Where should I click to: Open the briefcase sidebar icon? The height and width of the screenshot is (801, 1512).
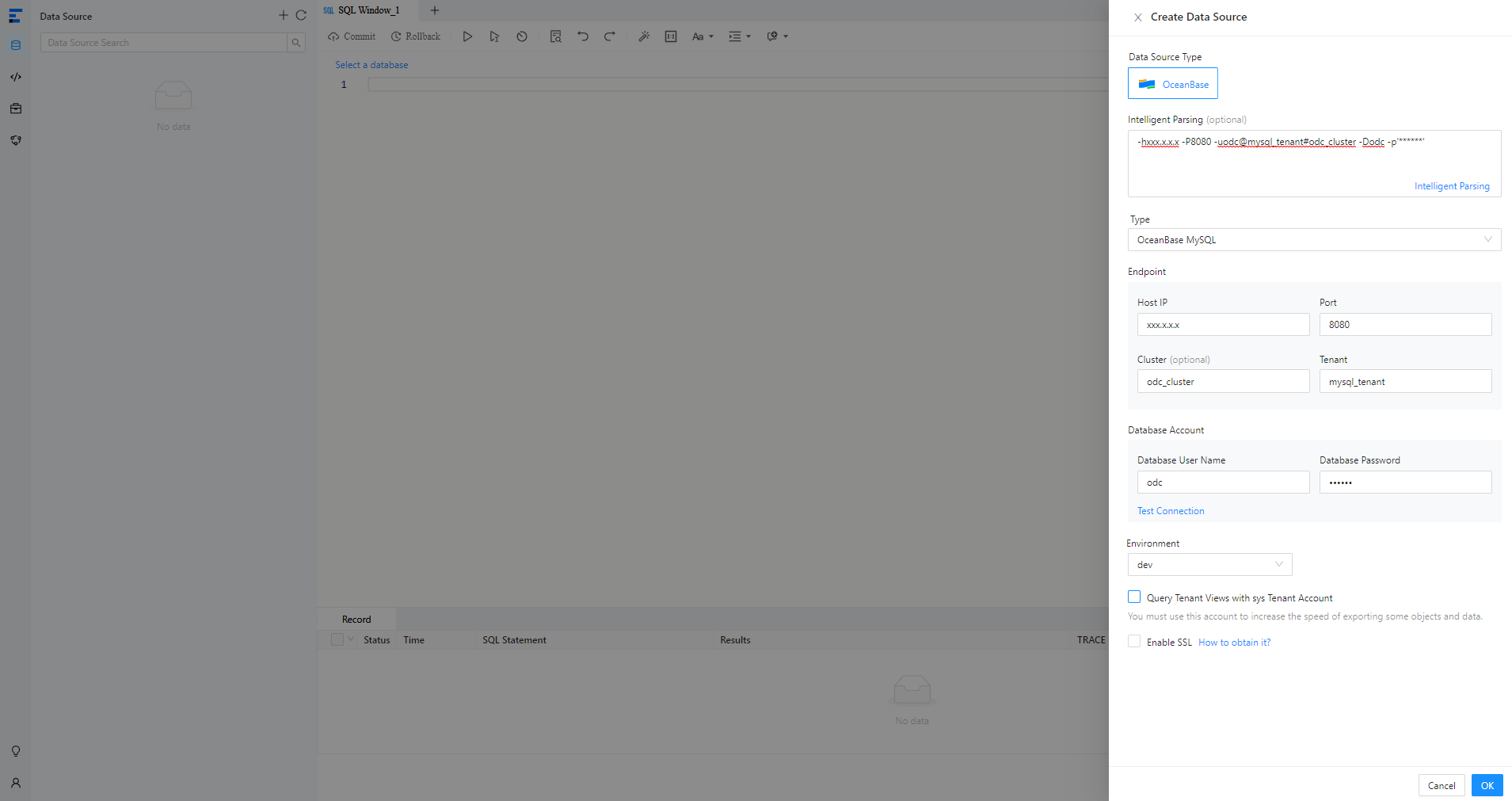coord(16,109)
